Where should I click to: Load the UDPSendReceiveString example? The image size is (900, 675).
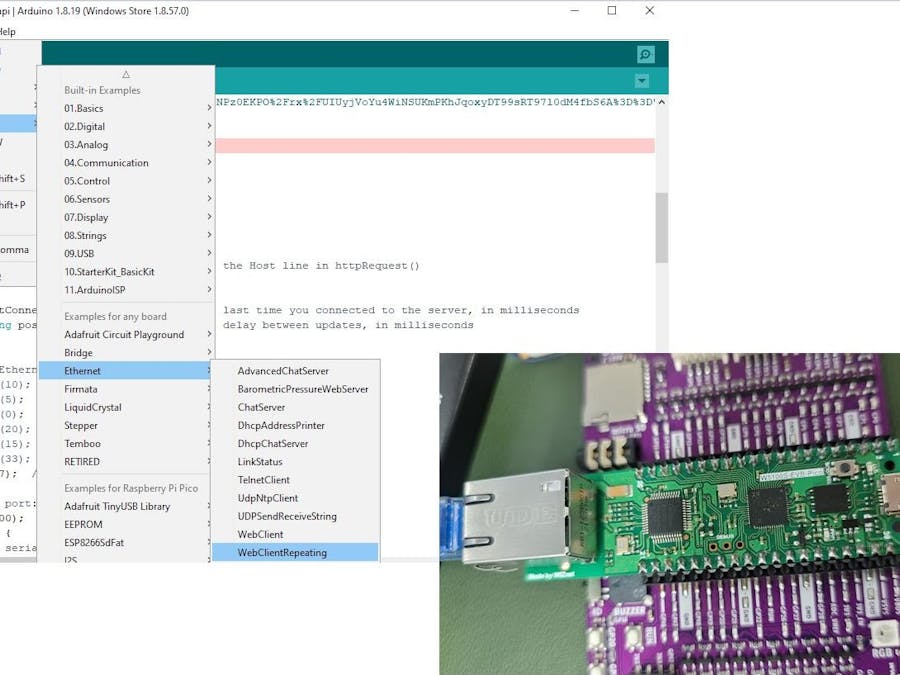click(x=296, y=516)
